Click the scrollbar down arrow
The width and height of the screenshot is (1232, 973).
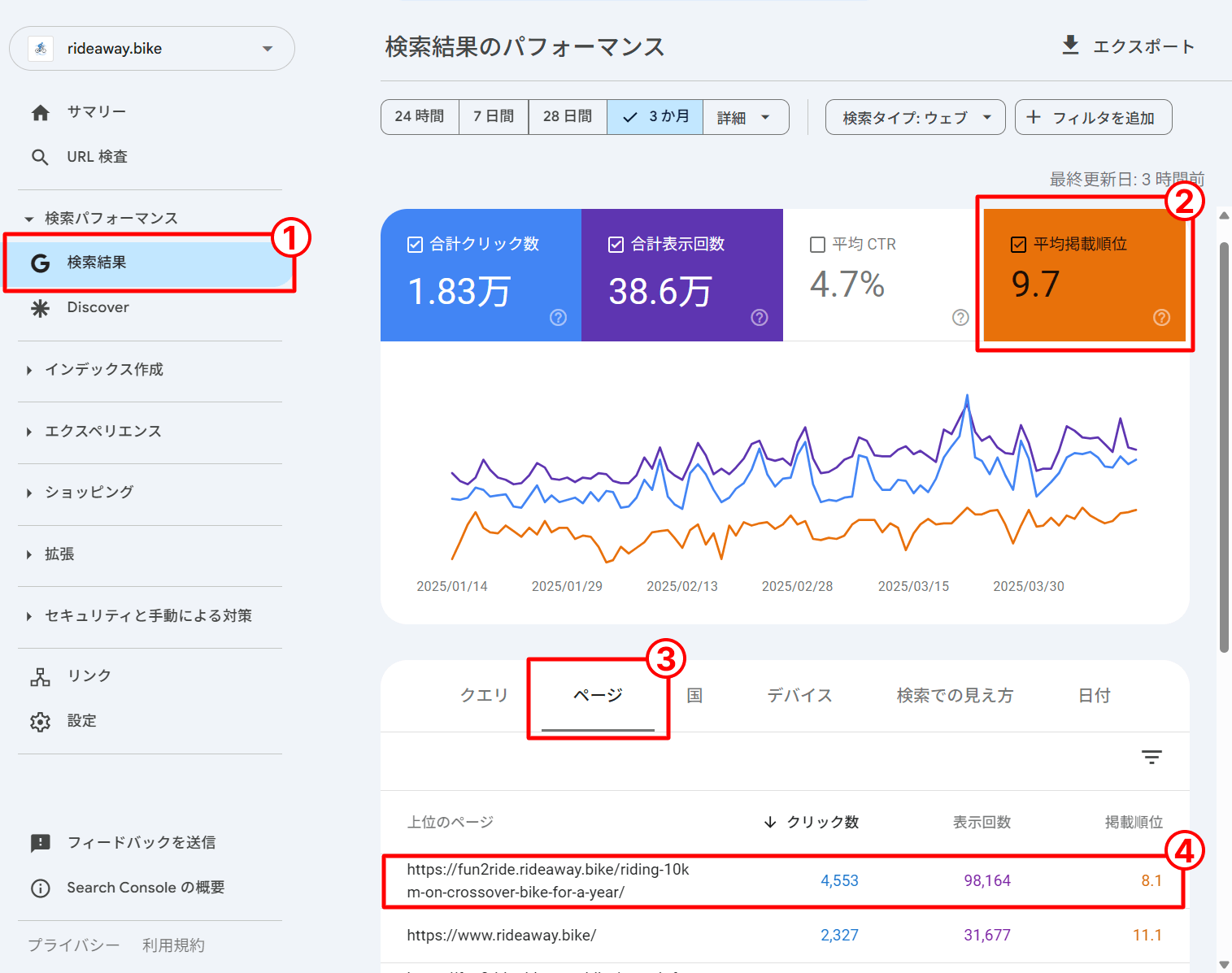[x=1224, y=964]
